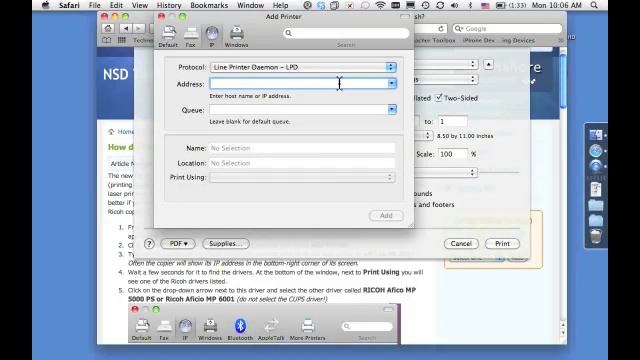
Task: Select the Windows printer toolbar icon
Action: [x=236, y=36]
